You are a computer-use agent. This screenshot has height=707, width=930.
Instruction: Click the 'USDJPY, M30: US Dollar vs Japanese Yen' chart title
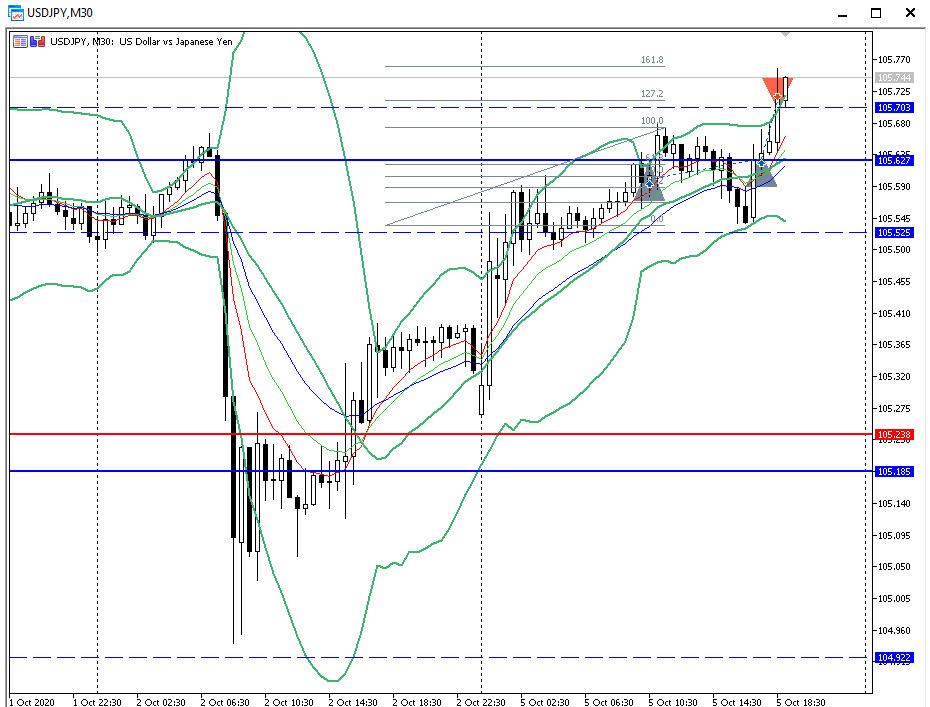click(141, 42)
